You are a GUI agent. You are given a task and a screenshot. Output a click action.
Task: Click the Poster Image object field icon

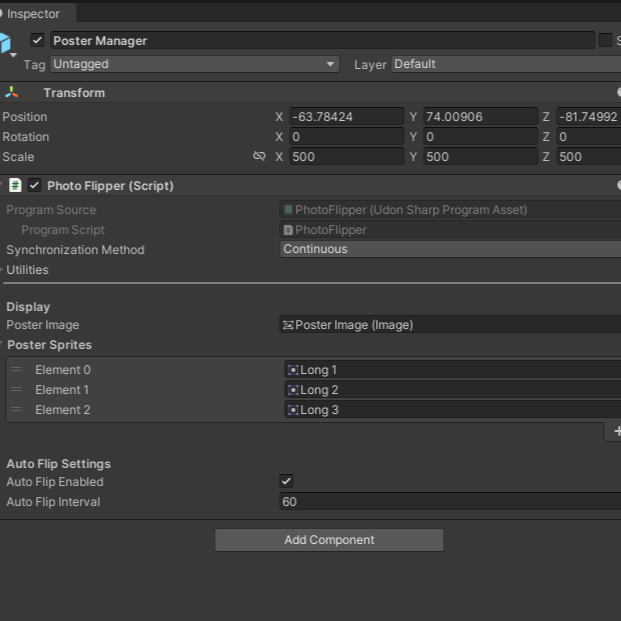289,325
